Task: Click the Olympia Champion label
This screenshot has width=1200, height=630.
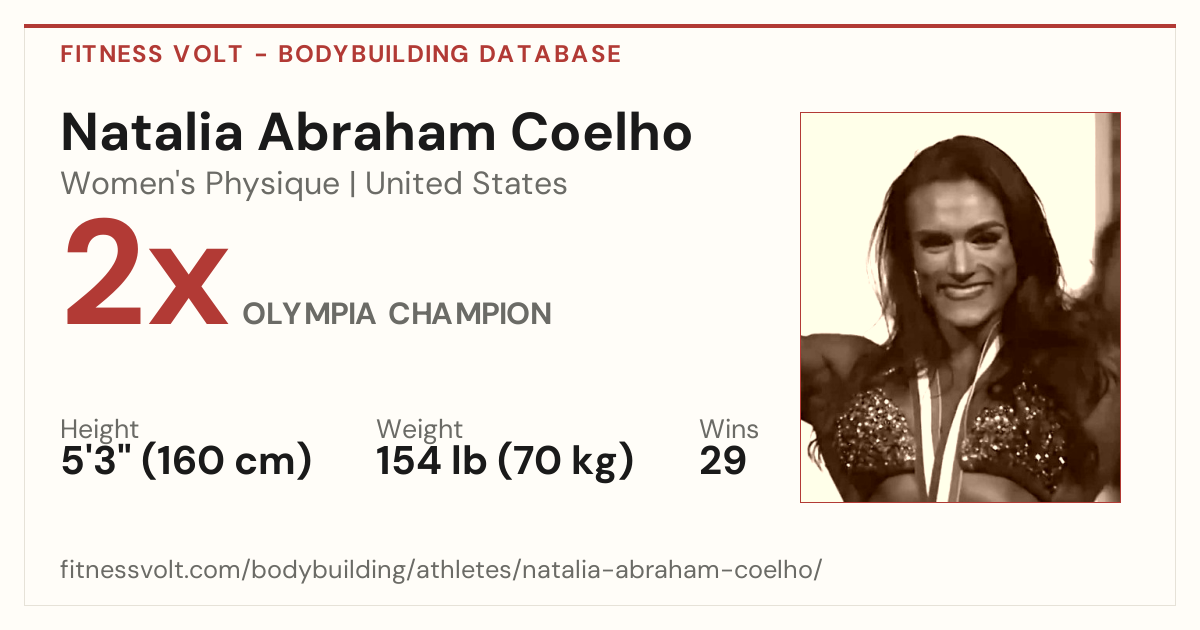Action: [397, 314]
